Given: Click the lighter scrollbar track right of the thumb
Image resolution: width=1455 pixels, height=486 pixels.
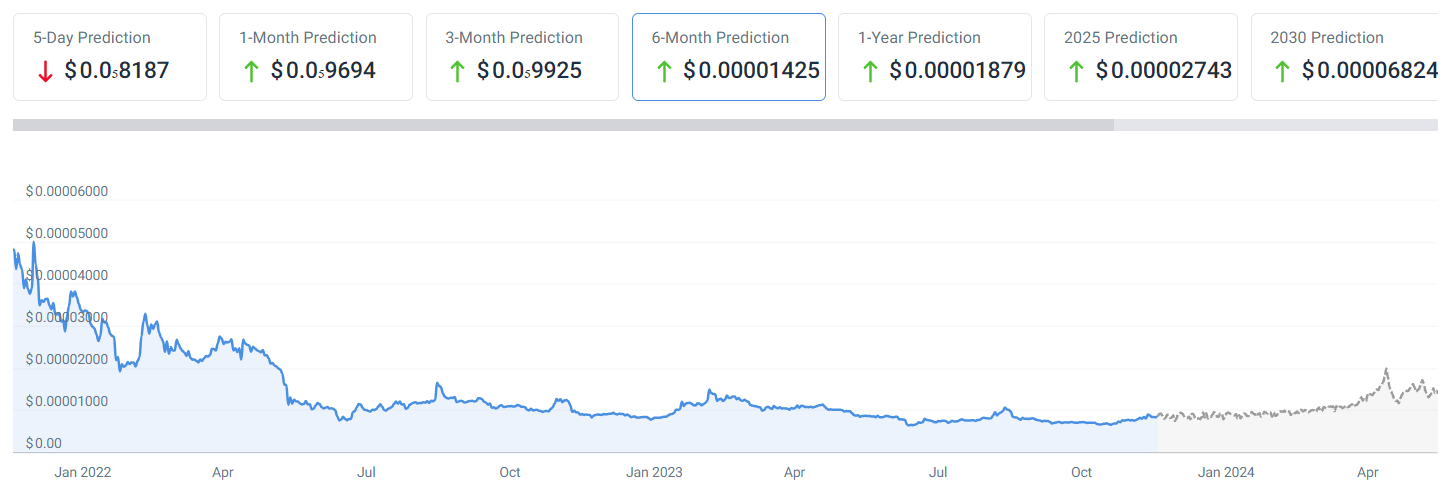Looking at the screenshot, I should pyautogui.click(x=1280, y=125).
